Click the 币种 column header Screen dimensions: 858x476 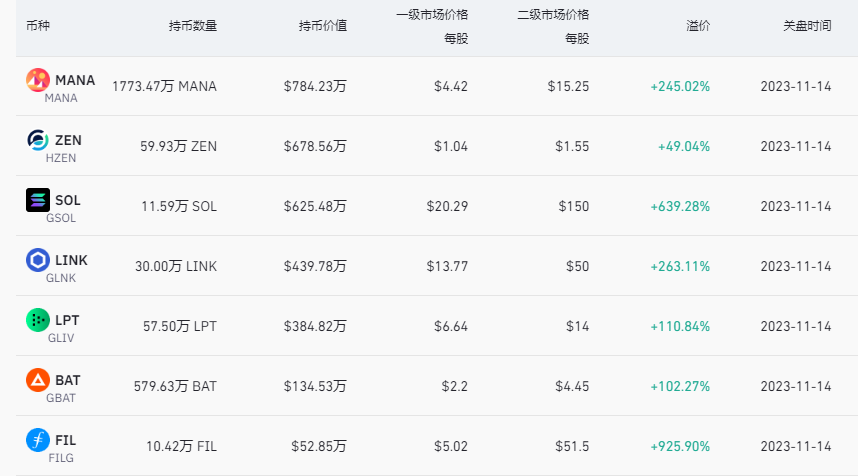(x=38, y=26)
